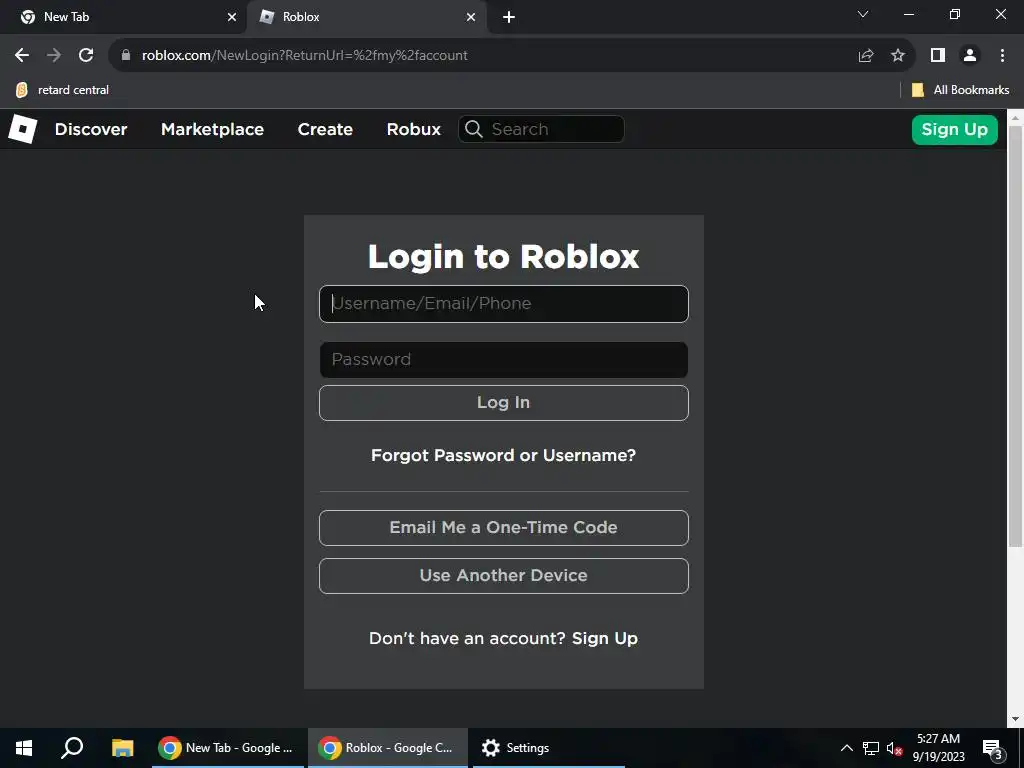Open the bookmark named retard central
Viewport: 1024px width, 768px height.
tap(62, 90)
